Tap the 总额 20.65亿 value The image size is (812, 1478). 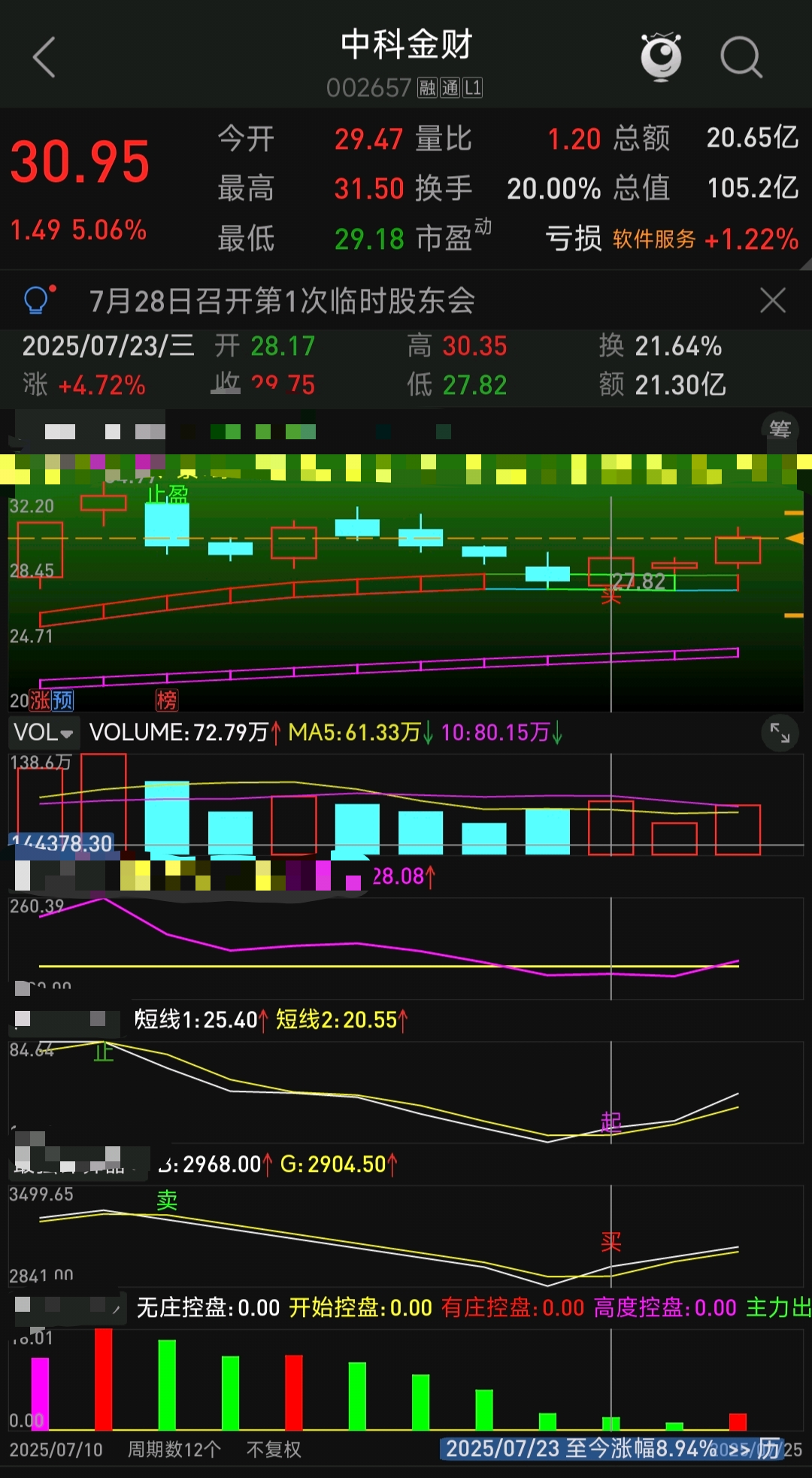(705, 138)
